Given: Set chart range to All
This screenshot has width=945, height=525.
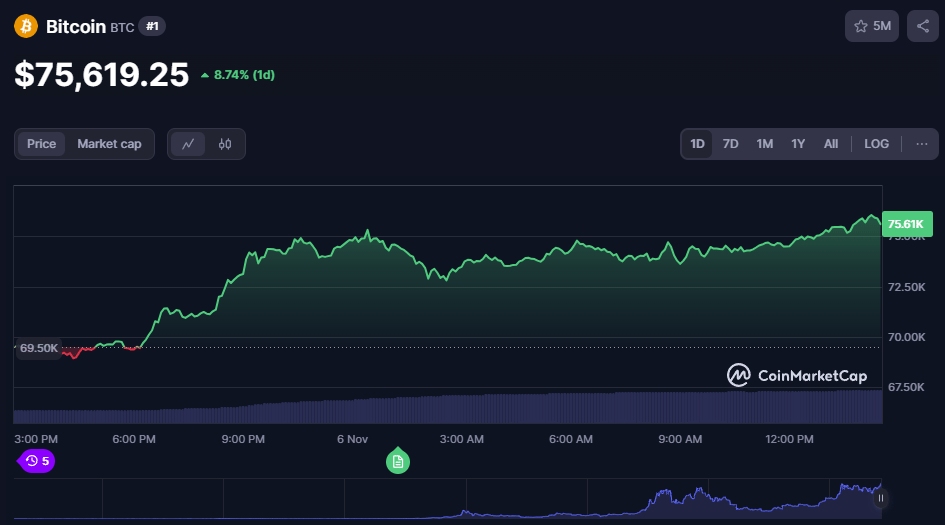Looking at the screenshot, I should 830,144.
